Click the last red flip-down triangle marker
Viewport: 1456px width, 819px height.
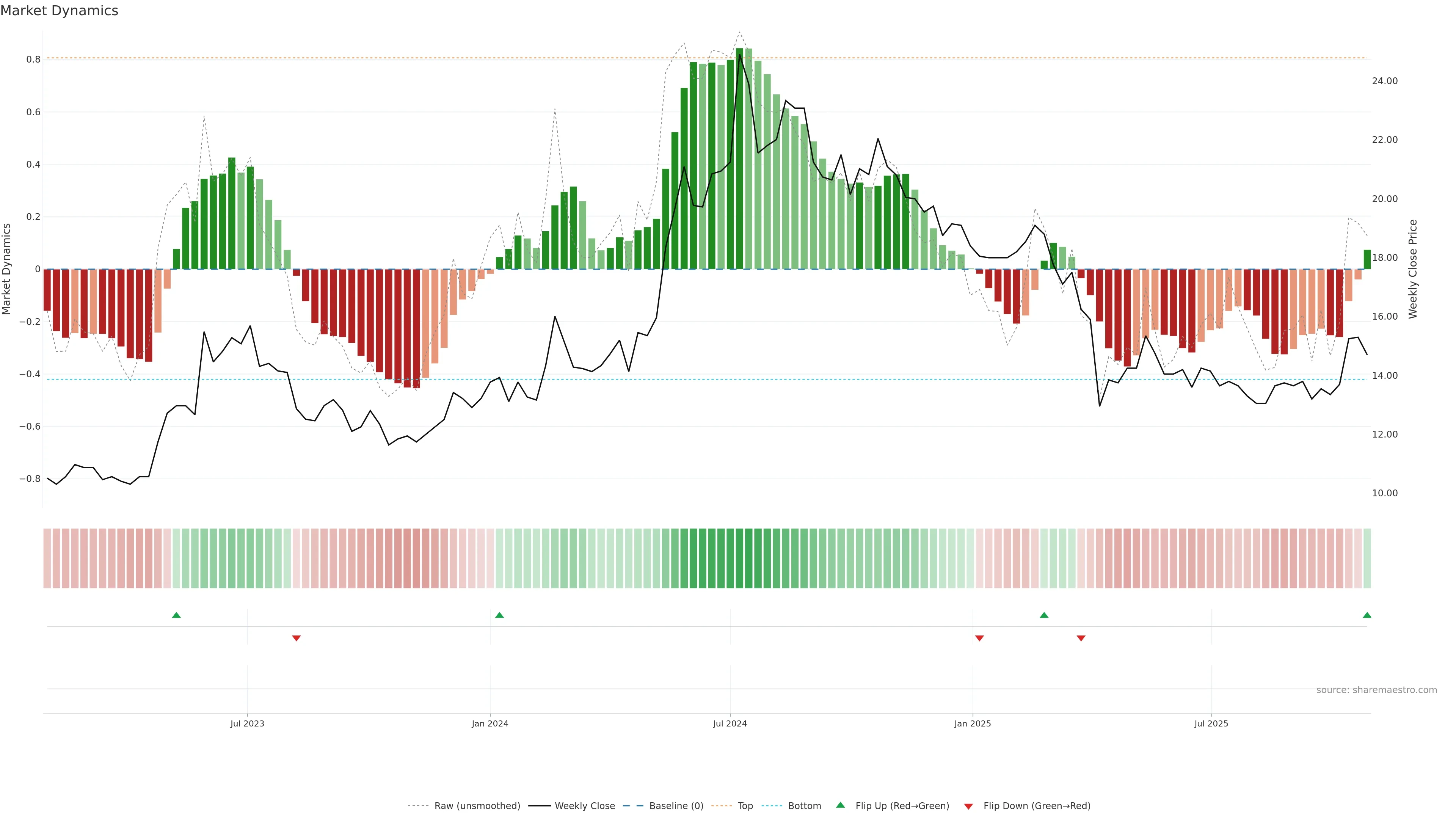click(1081, 638)
